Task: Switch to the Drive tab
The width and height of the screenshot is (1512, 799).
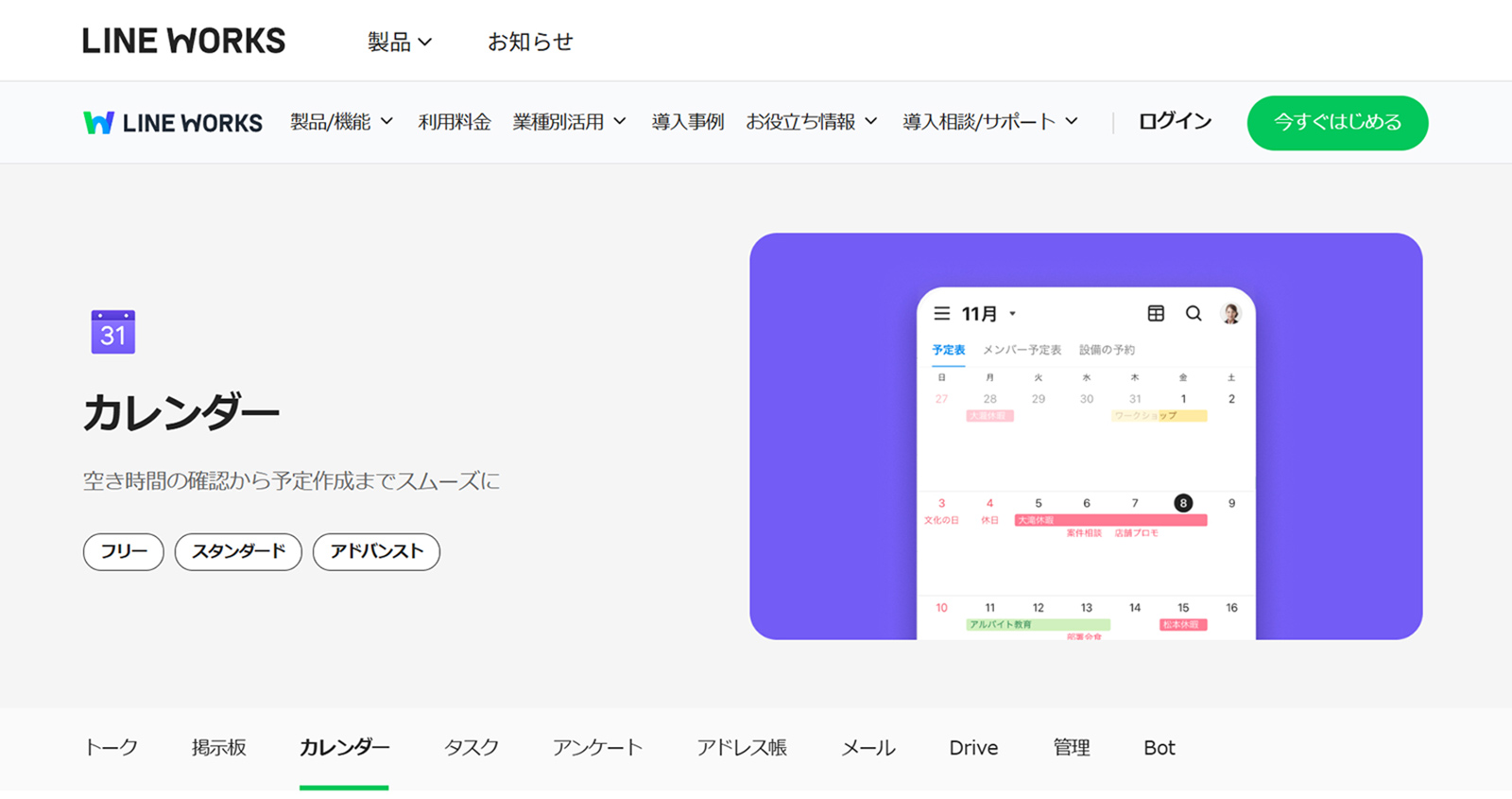Action: tap(973, 748)
